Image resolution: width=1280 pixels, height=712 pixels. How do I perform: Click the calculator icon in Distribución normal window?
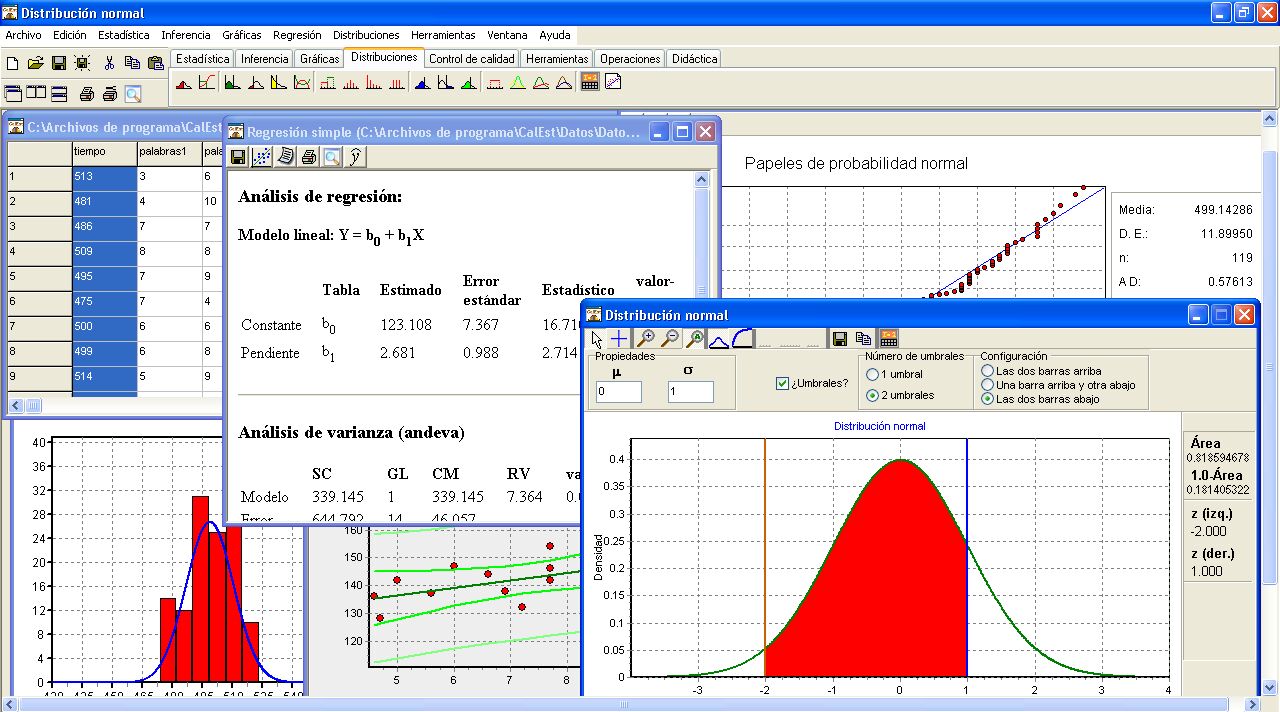[888, 339]
